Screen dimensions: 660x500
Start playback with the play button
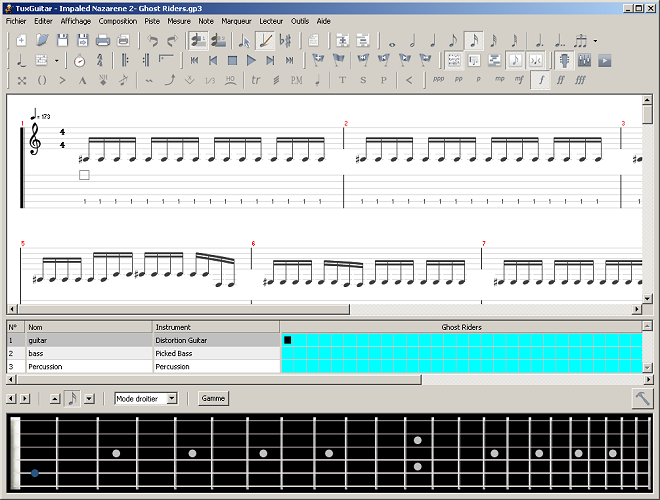click(251, 61)
